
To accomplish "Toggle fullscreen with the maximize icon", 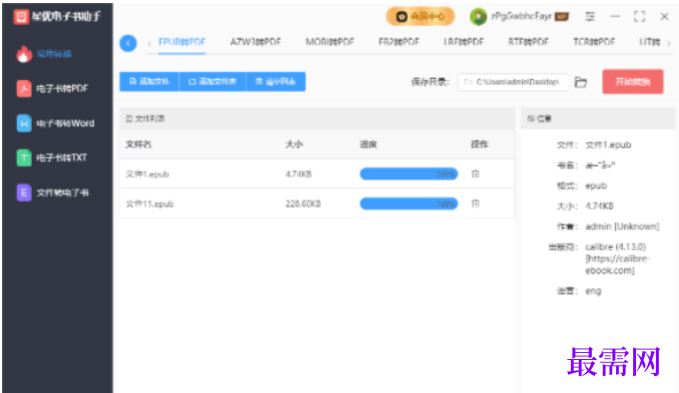I will click(640, 16).
